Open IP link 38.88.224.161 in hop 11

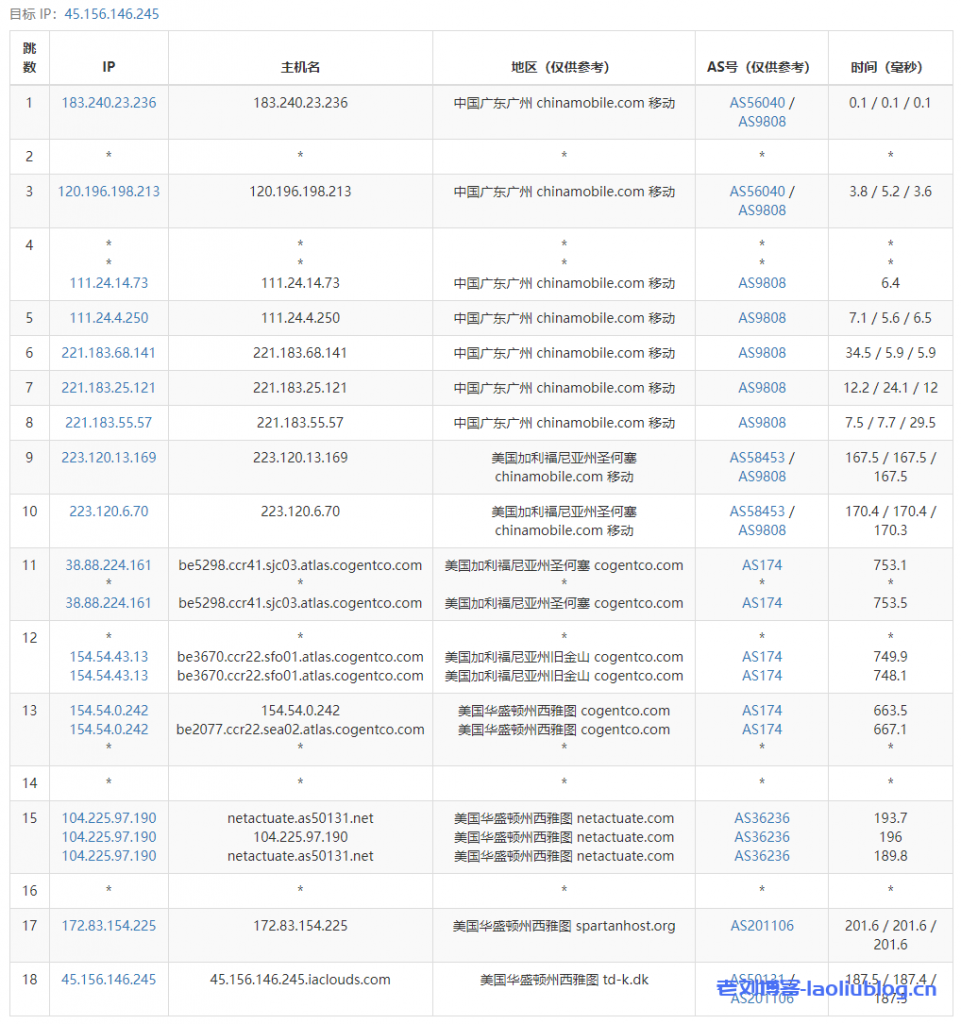tap(107, 565)
